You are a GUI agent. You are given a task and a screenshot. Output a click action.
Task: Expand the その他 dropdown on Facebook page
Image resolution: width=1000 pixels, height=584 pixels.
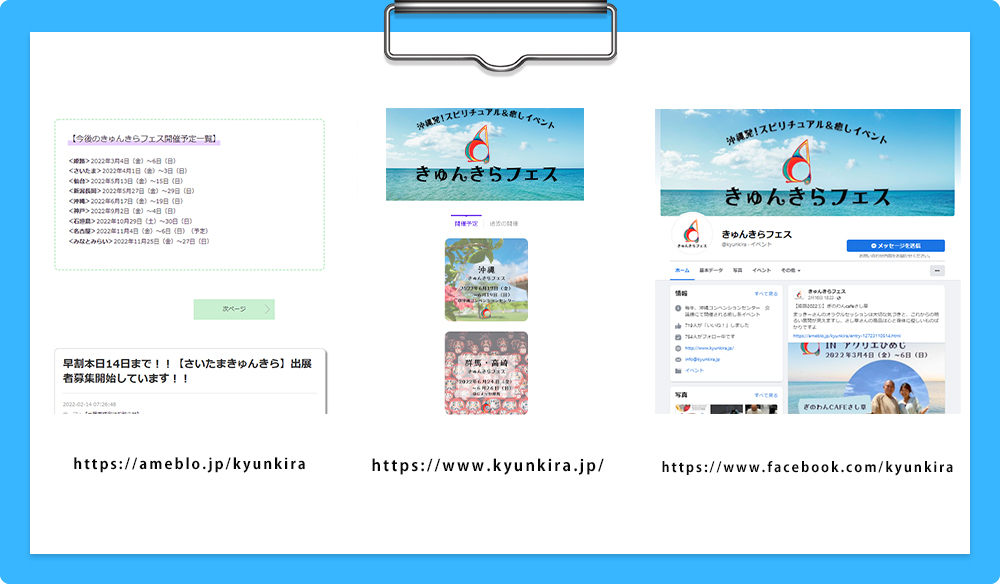pos(790,270)
